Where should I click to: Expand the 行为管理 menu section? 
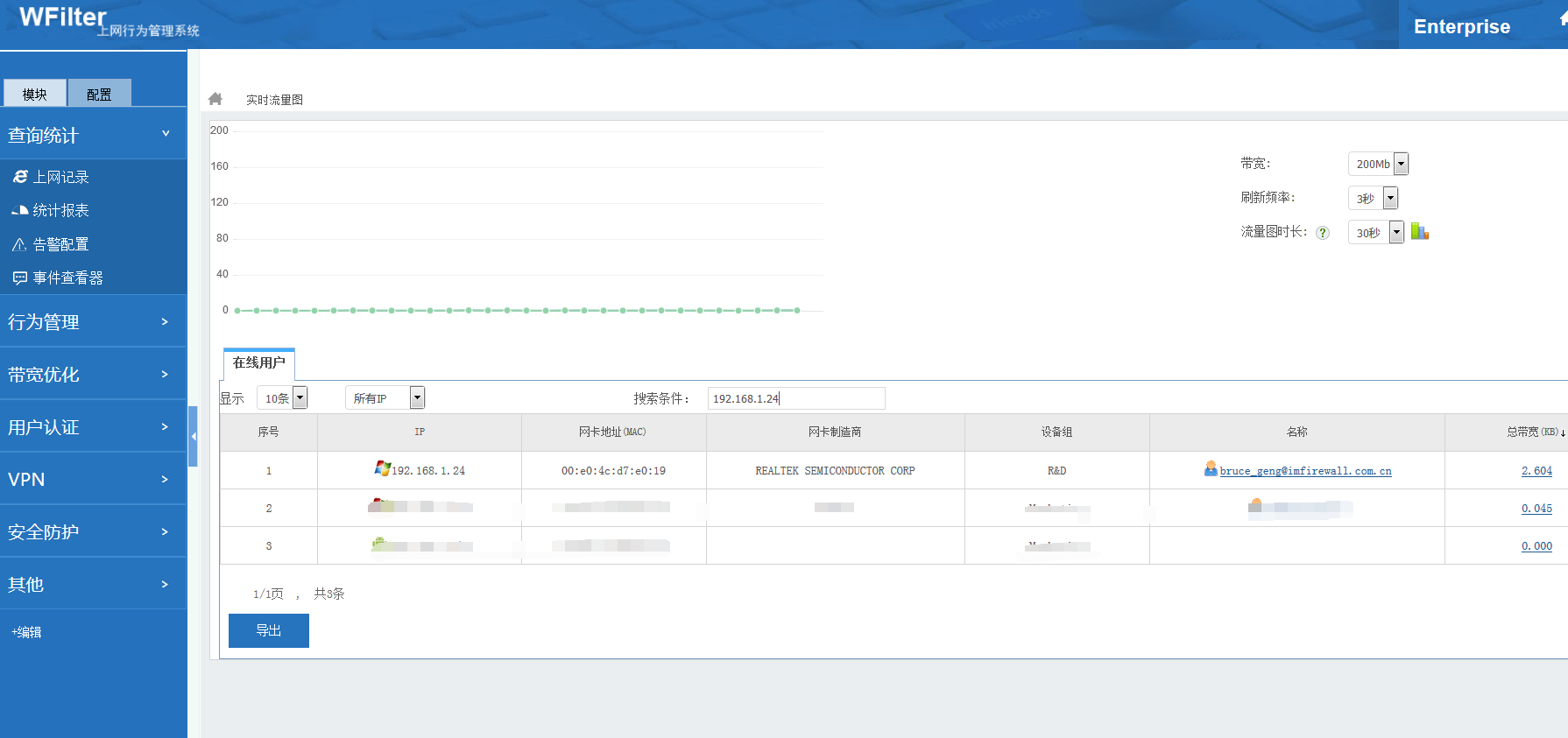point(92,321)
